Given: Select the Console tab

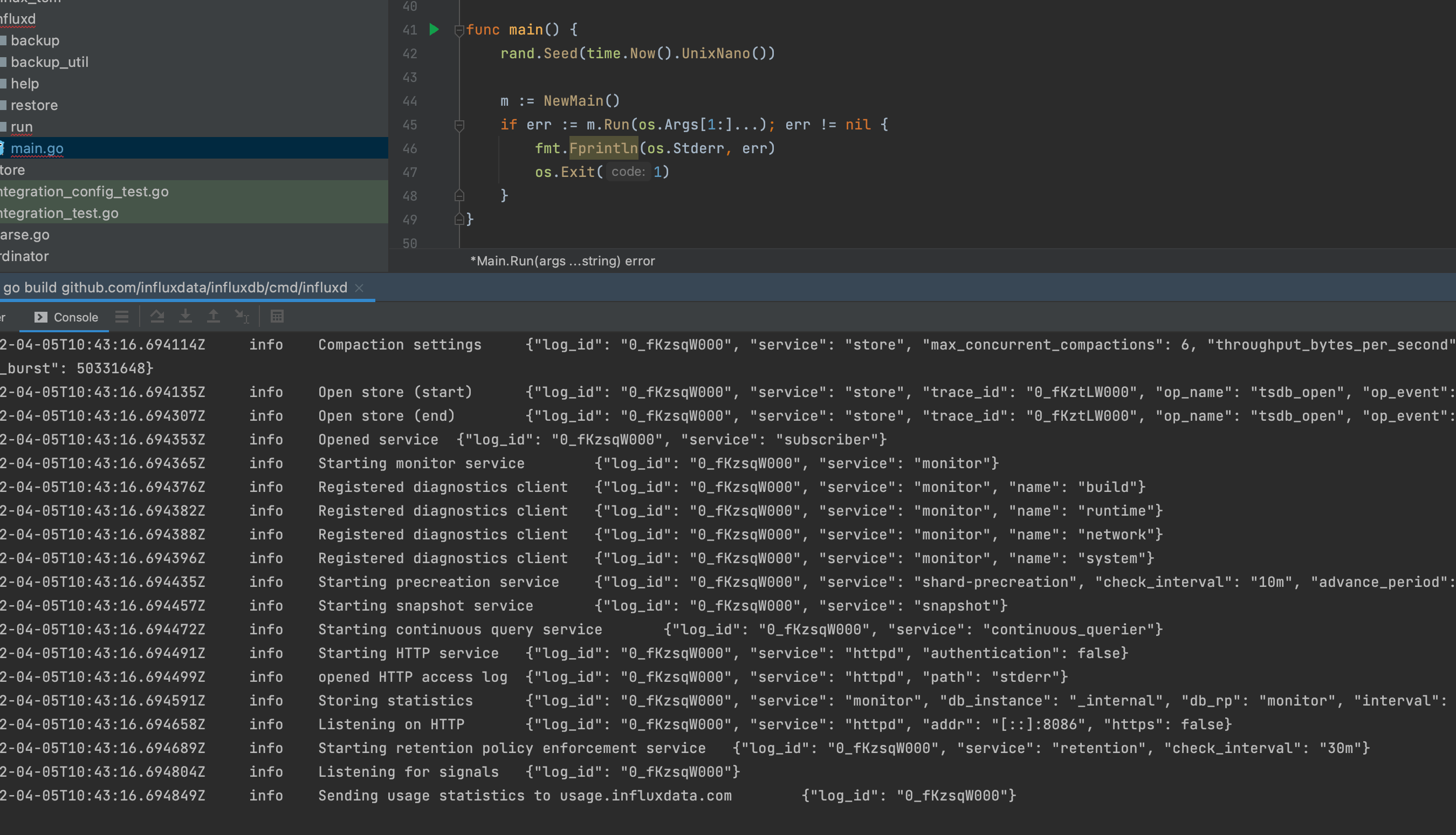Looking at the screenshot, I should point(75,317).
